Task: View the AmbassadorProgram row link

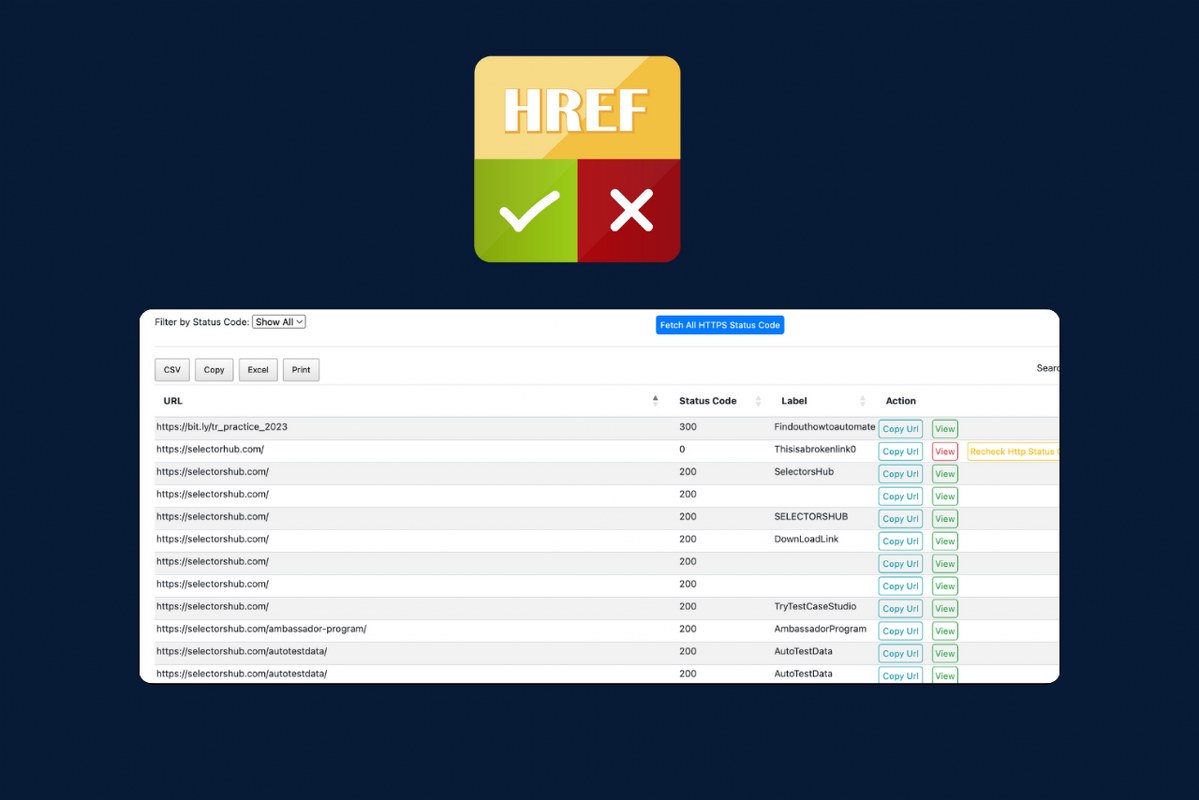Action: point(945,631)
